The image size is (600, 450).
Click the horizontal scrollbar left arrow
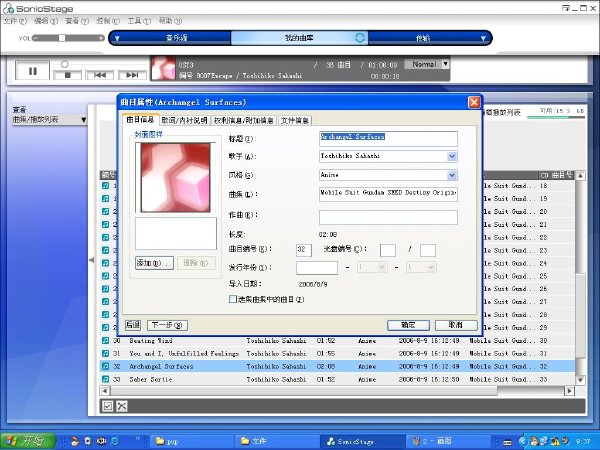point(104,391)
